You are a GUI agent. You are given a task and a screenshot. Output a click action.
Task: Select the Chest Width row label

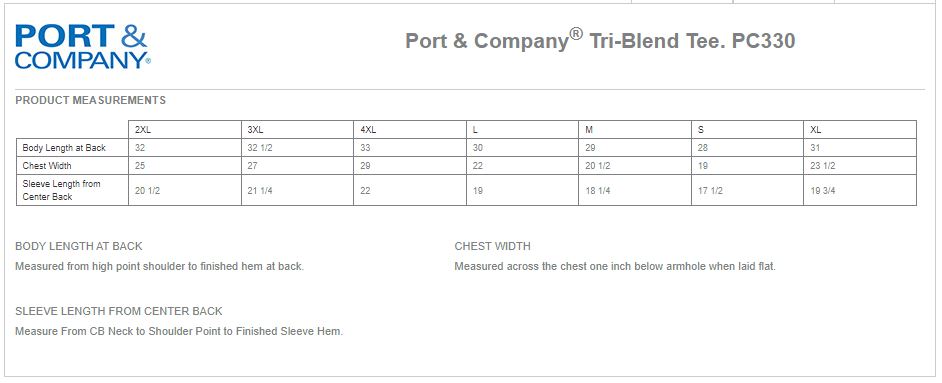[x=47, y=166]
